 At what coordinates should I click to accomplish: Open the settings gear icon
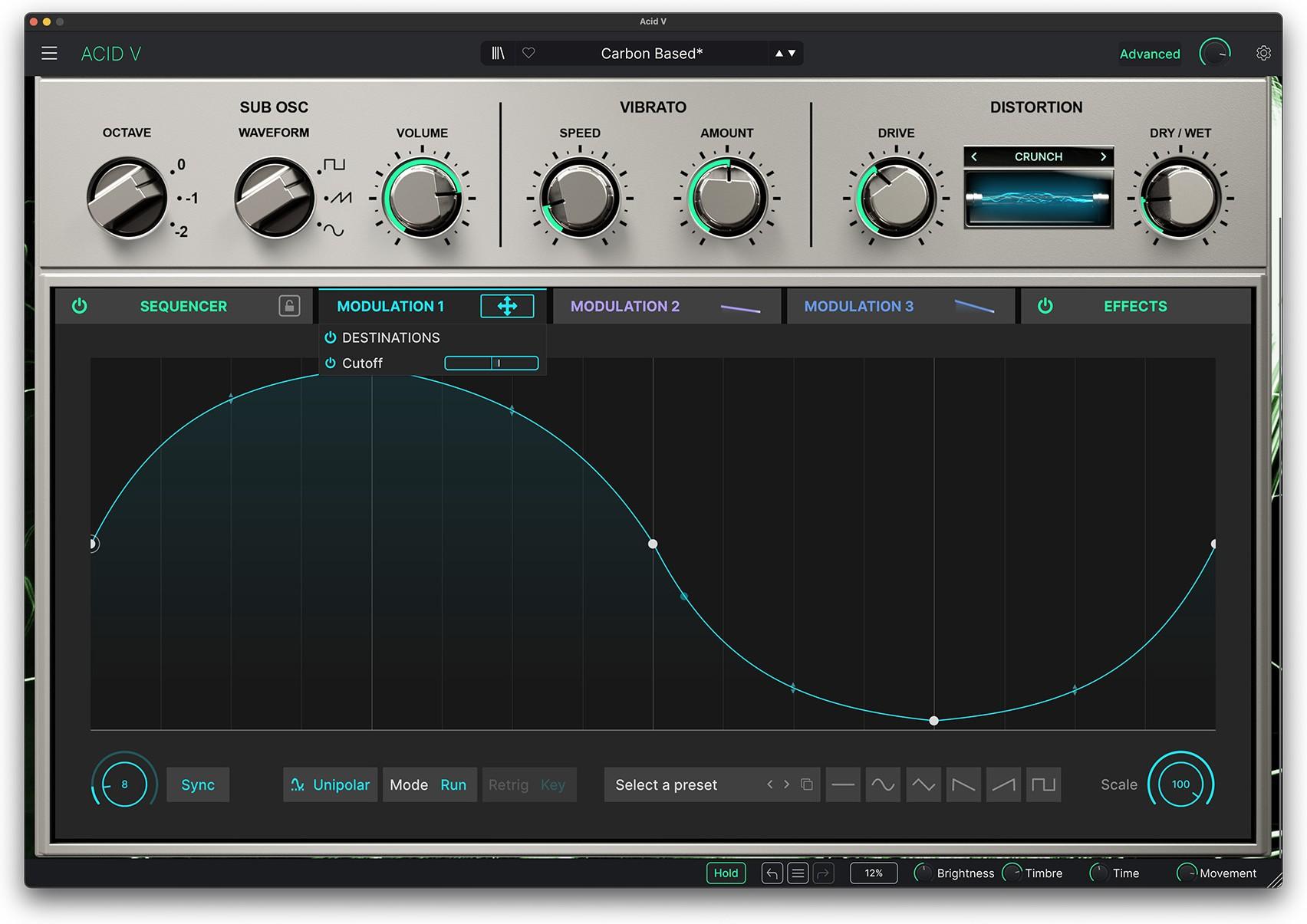1263,53
